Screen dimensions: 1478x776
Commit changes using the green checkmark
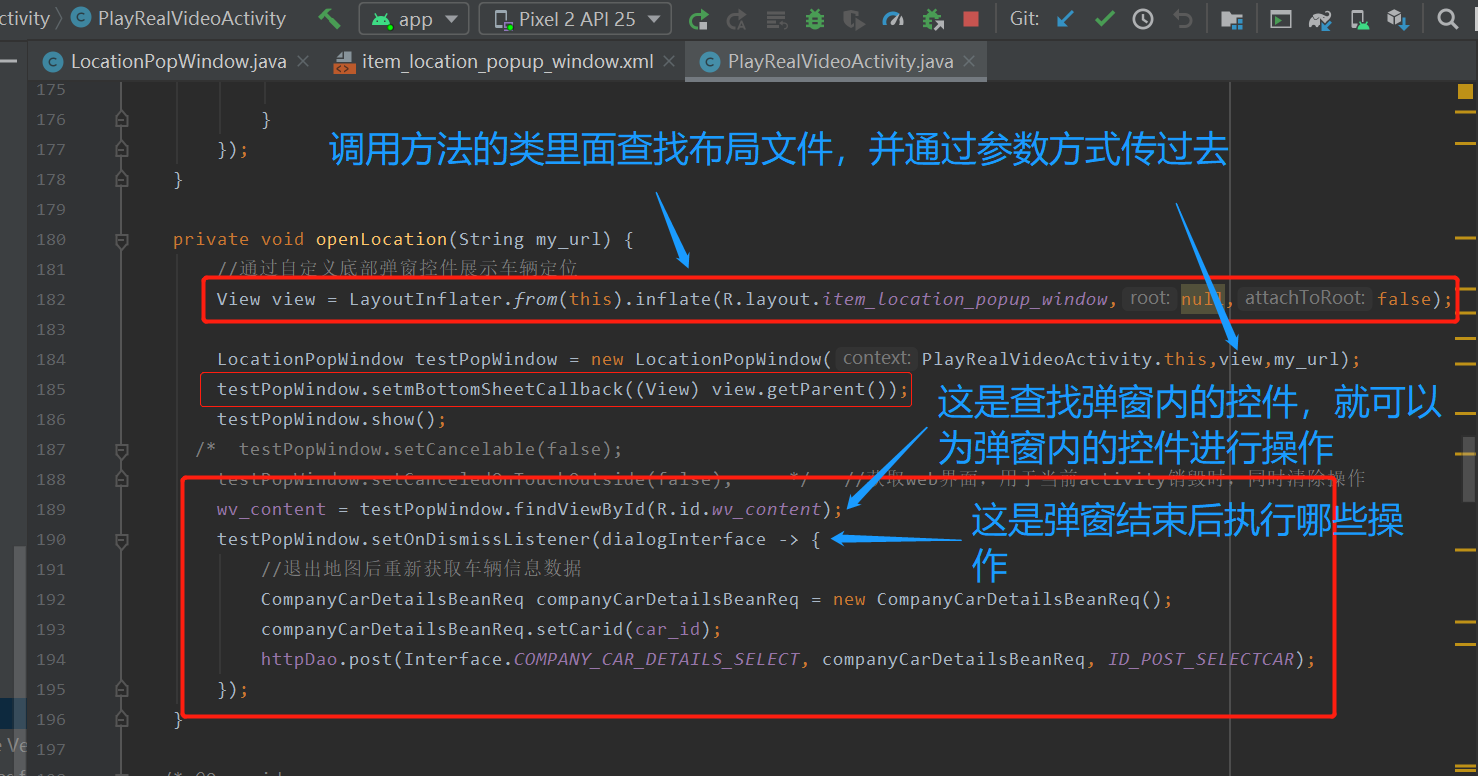point(1103,18)
